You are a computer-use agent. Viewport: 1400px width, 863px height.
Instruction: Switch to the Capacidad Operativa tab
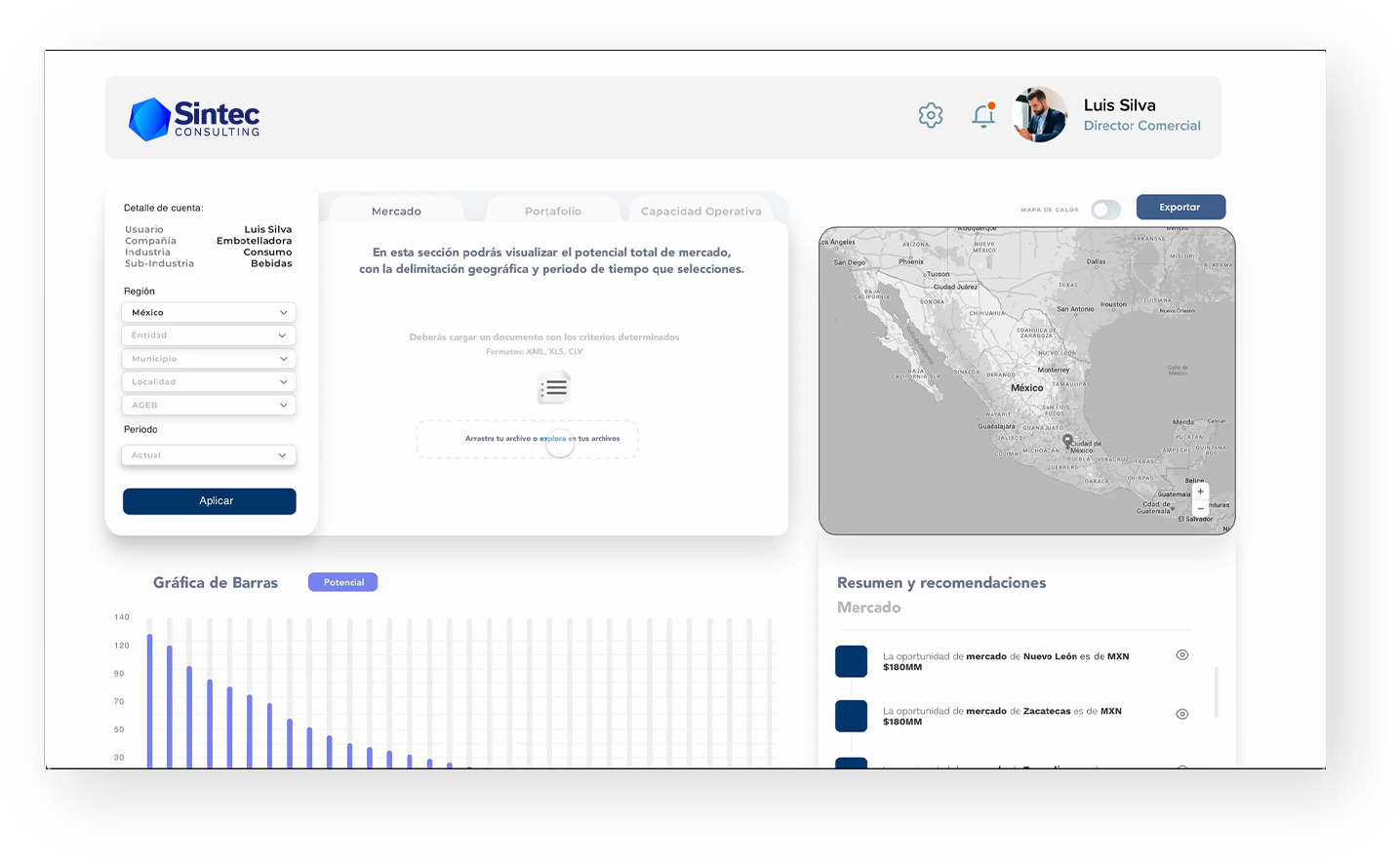click(x=701, y=211)
